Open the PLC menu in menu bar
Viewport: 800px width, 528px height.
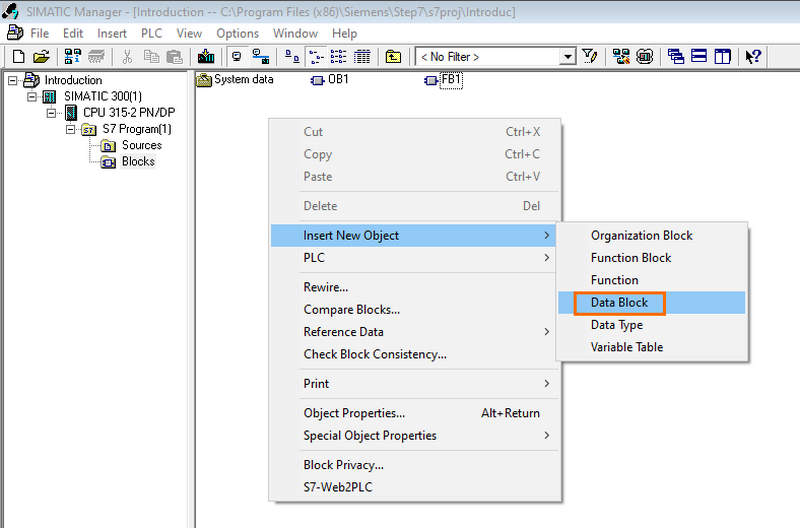152,34
